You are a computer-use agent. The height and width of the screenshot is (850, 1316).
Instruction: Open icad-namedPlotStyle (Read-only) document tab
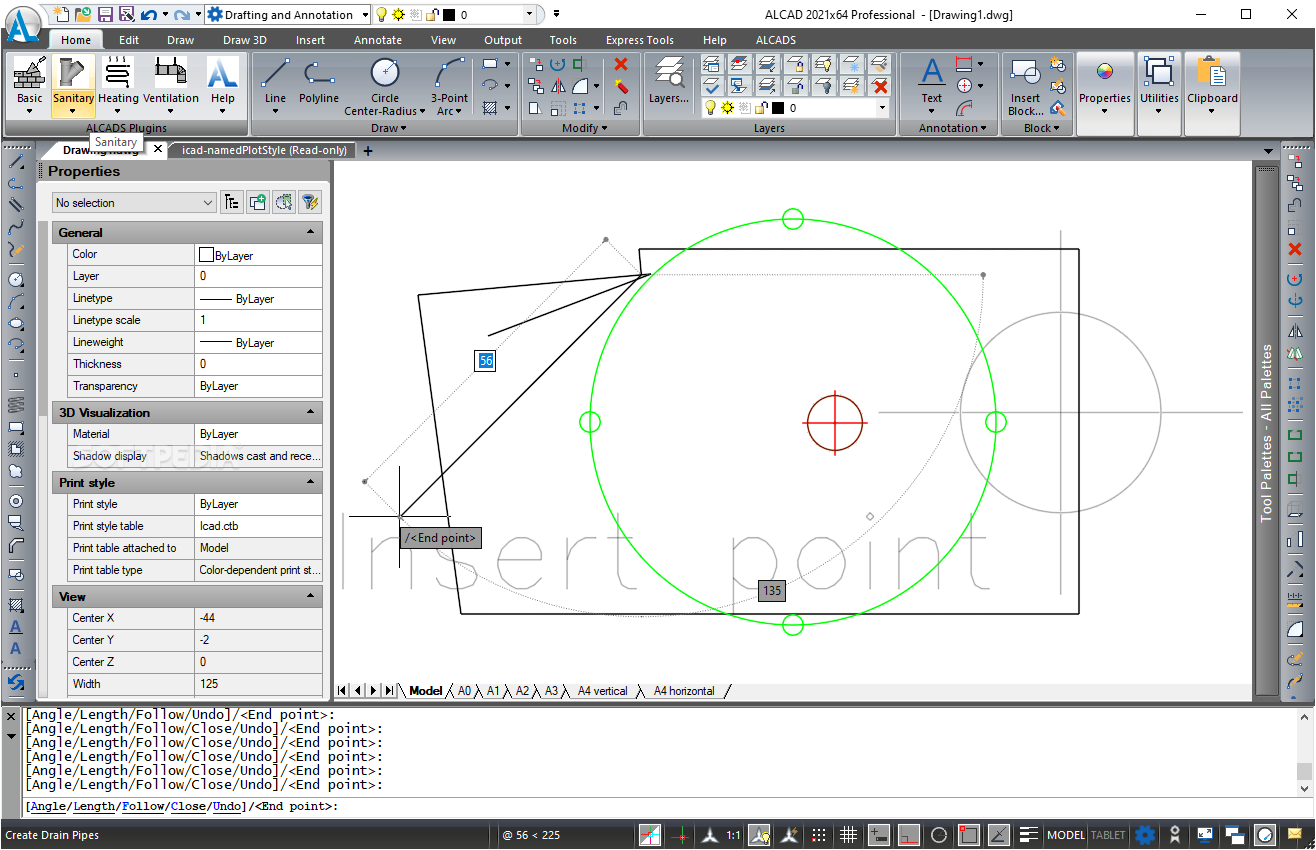[x=264, y=150]
